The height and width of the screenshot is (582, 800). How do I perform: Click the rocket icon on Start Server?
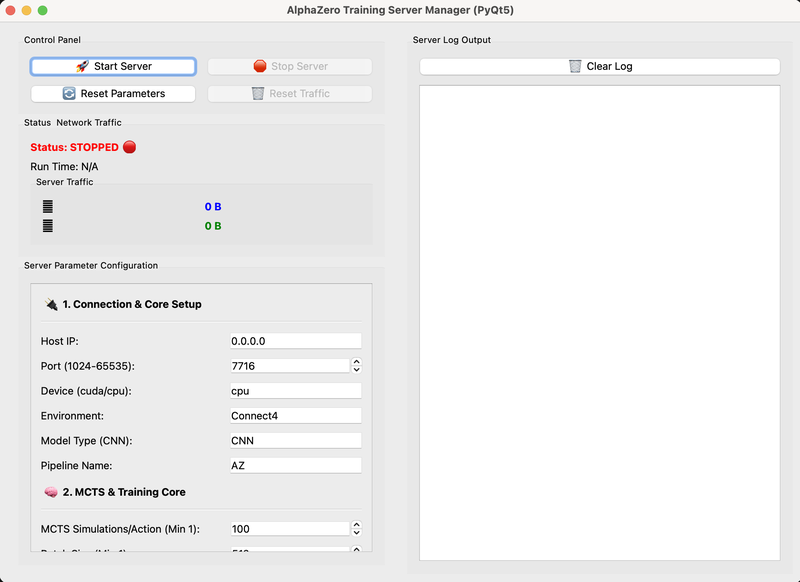pos(82,67)
